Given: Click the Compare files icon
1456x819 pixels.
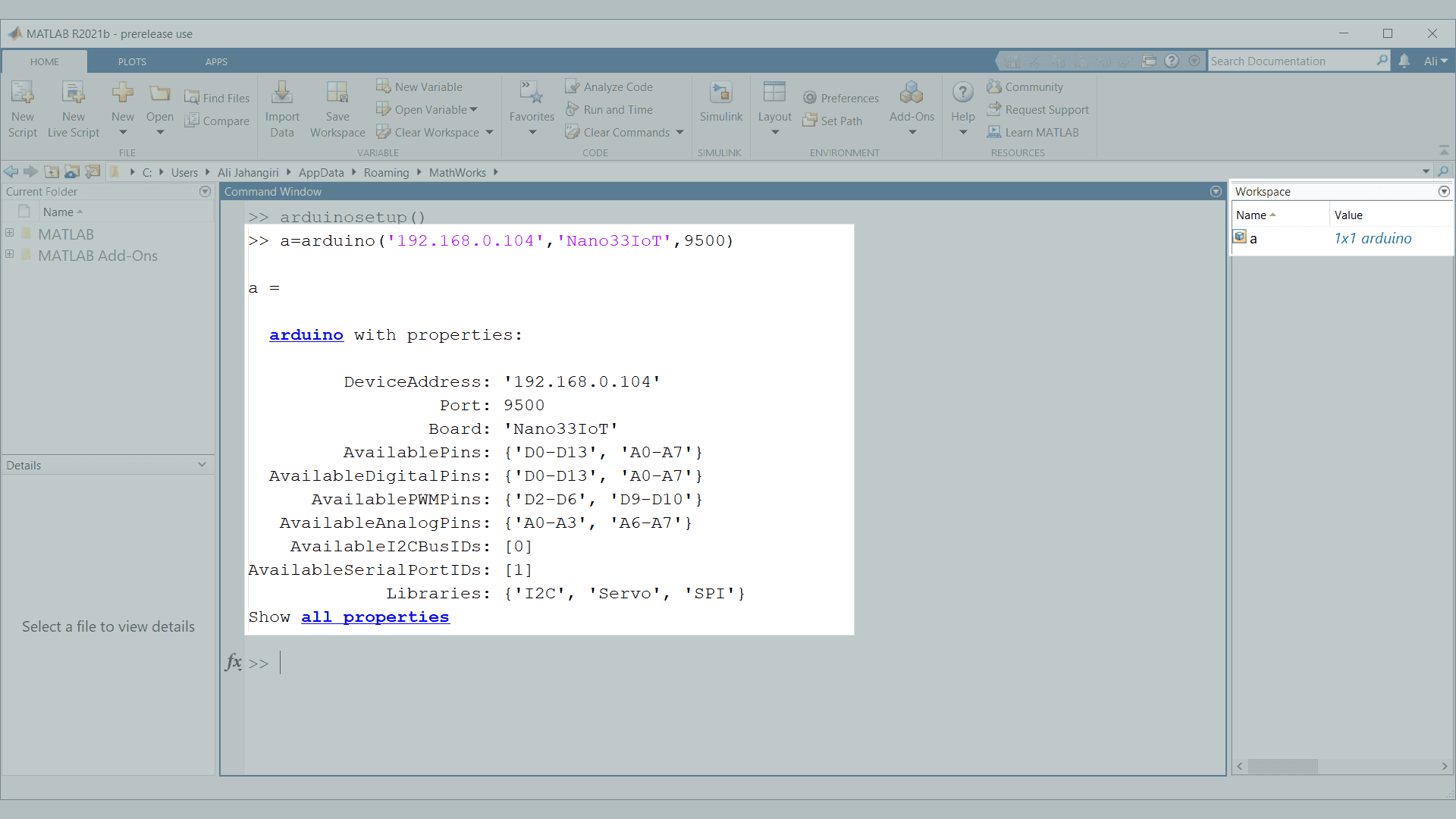Looking at the screenshot, I should pos(192,121).
